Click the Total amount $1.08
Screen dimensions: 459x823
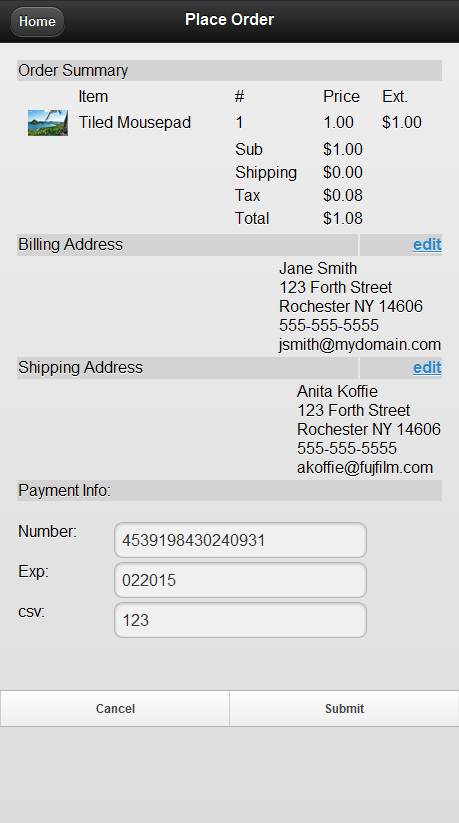[343, 218]
